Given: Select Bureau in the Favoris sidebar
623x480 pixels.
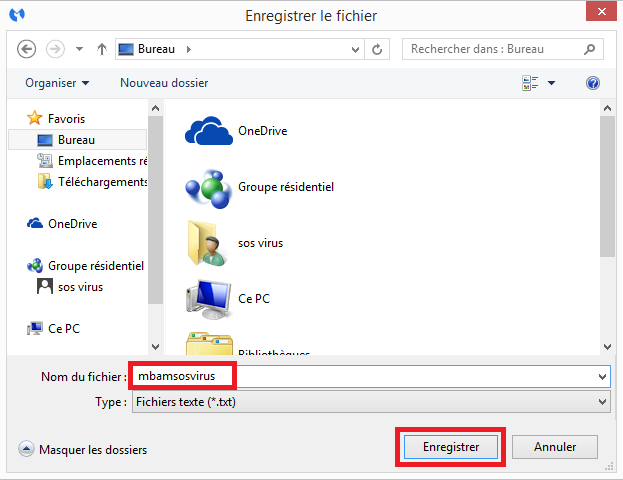Looking at the screenshot, I should 75,140.
